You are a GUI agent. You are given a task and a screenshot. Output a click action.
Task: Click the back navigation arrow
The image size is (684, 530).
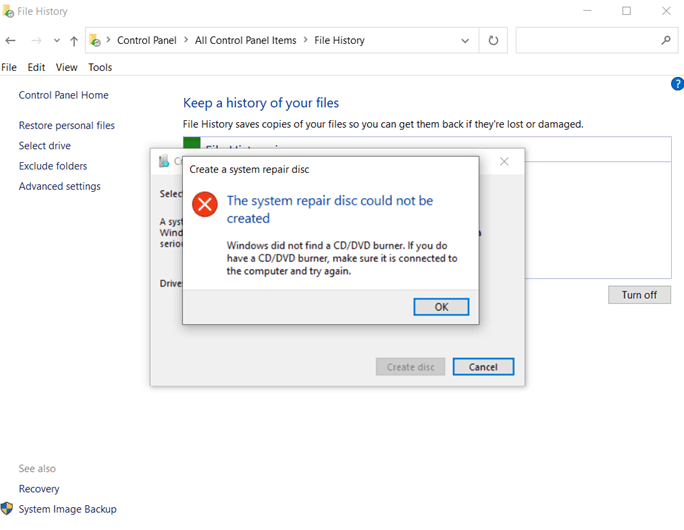tap(10, 41)
